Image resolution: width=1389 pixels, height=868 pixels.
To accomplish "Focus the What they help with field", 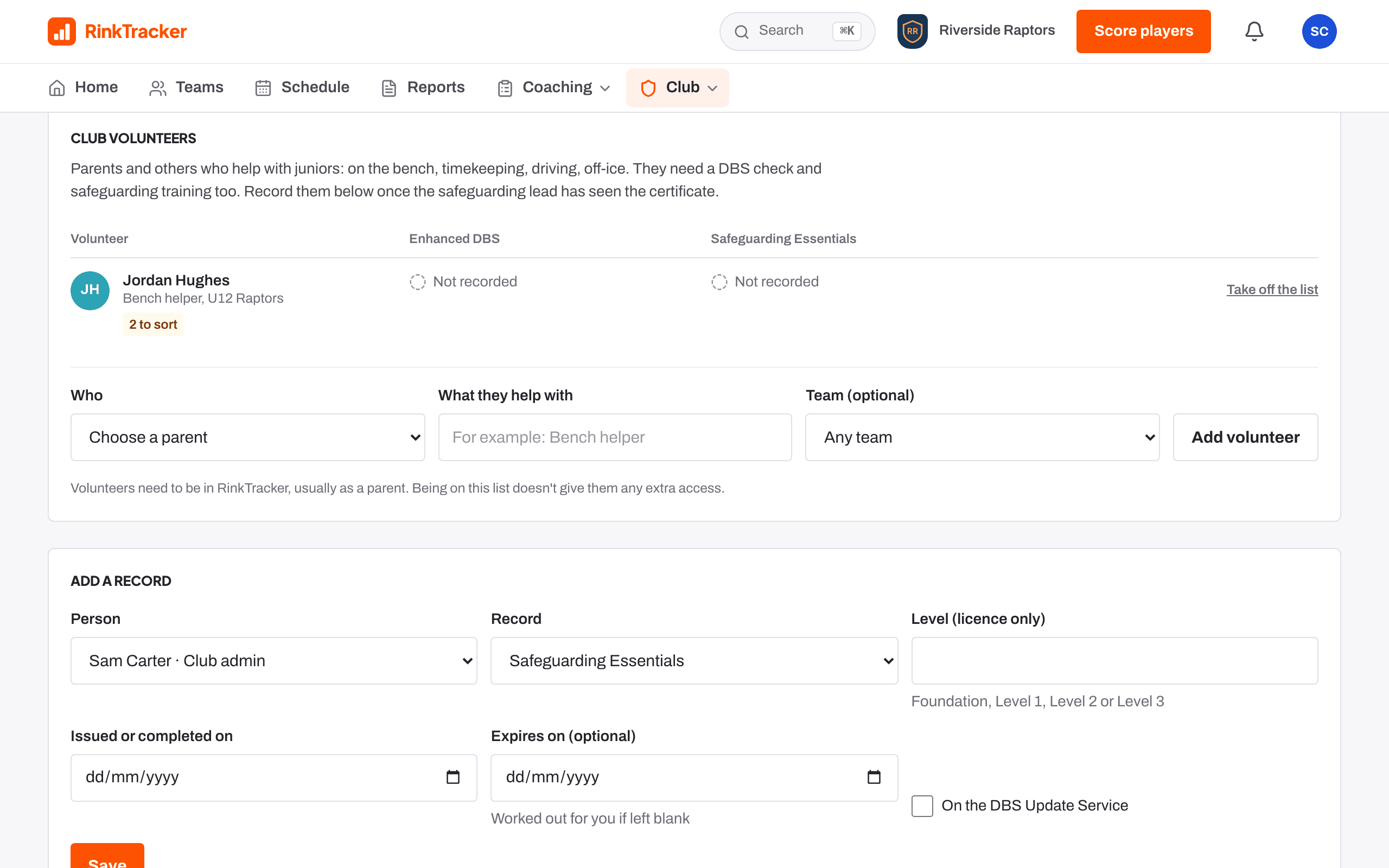I will pos(615,437).
